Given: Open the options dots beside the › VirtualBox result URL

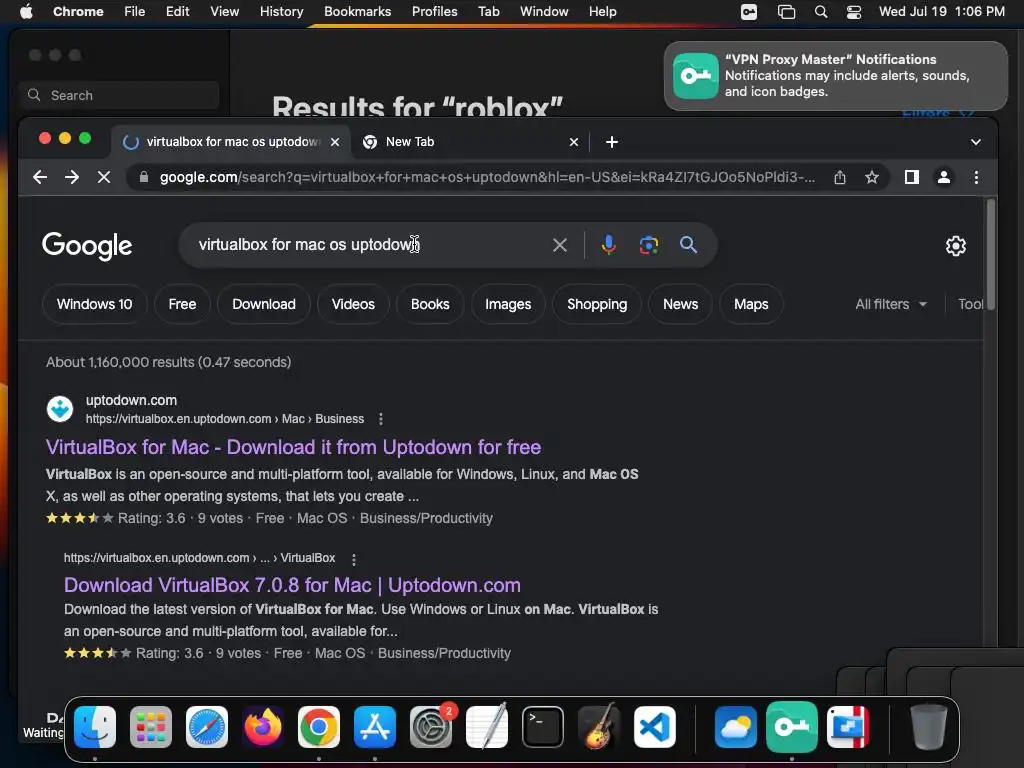Looking at the screenshot, I should (354, 559).
